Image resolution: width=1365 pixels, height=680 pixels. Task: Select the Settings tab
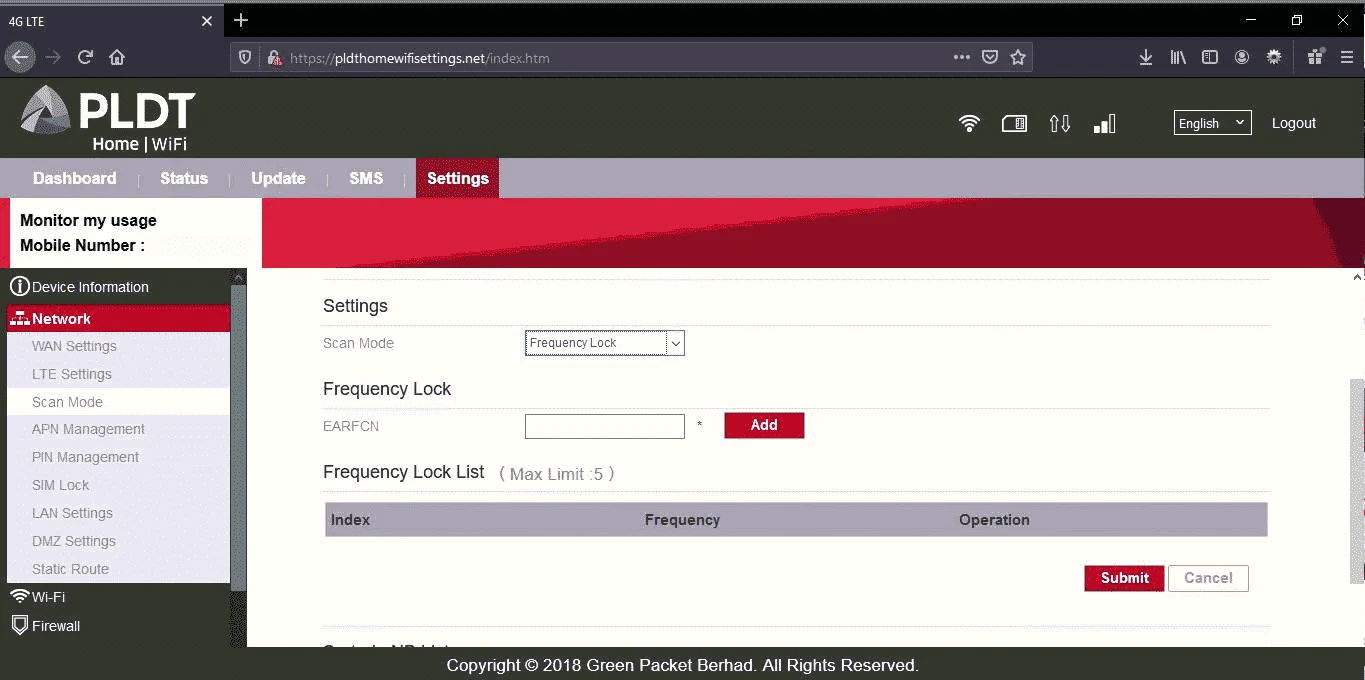click(458, 178)
